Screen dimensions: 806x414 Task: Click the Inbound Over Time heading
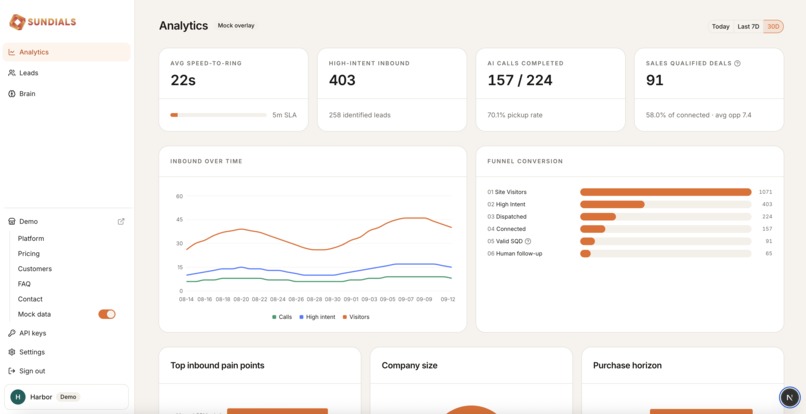click(206, 161)
